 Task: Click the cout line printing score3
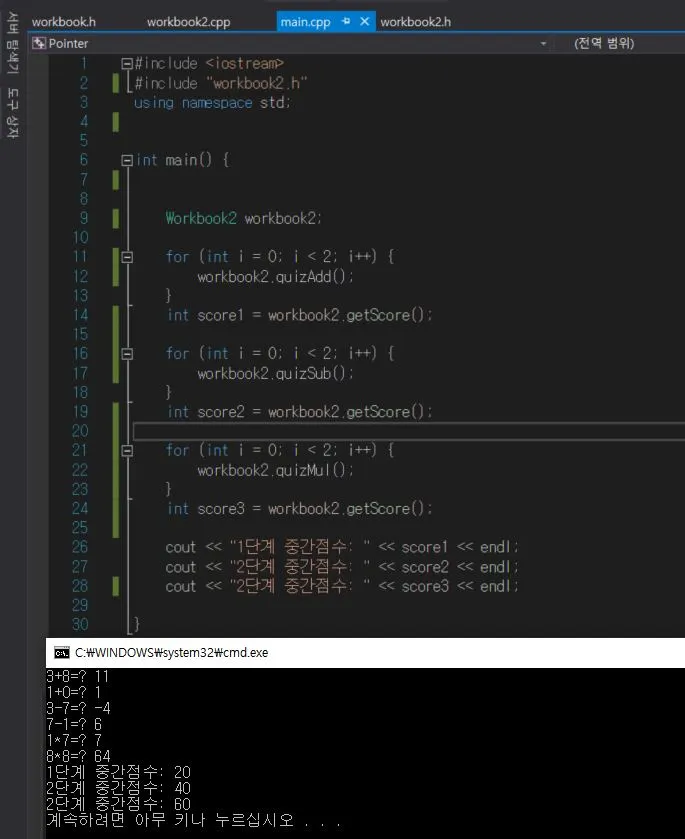(341, 586)
